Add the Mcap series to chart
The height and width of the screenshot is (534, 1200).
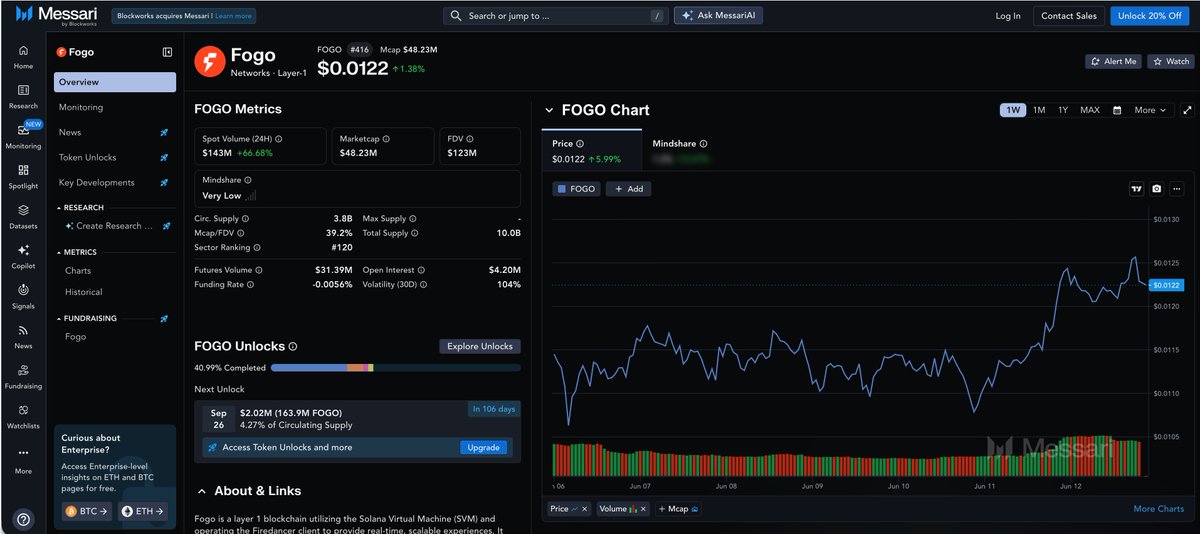678,509
